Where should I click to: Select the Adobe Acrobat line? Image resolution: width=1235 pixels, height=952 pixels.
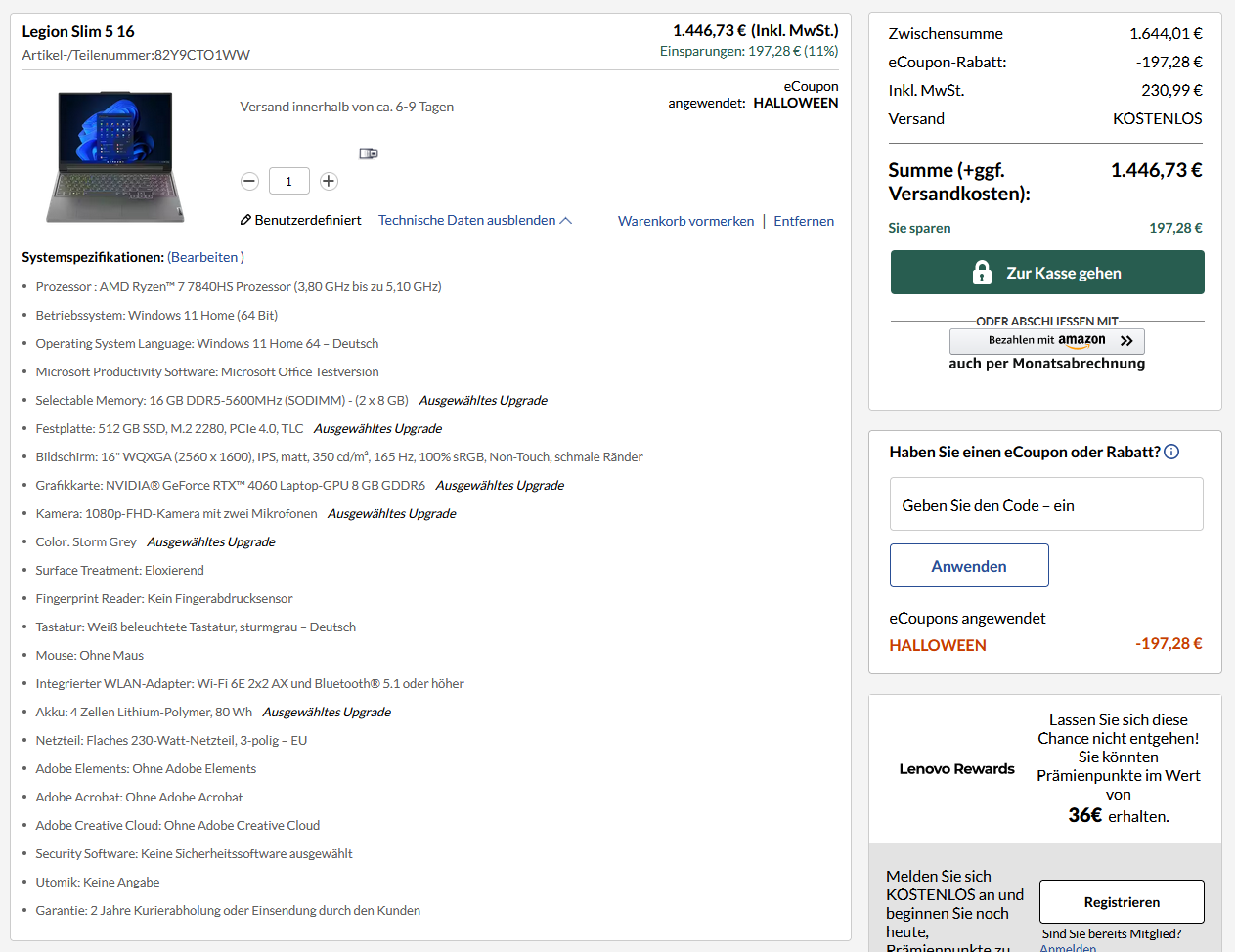point(139,797)
